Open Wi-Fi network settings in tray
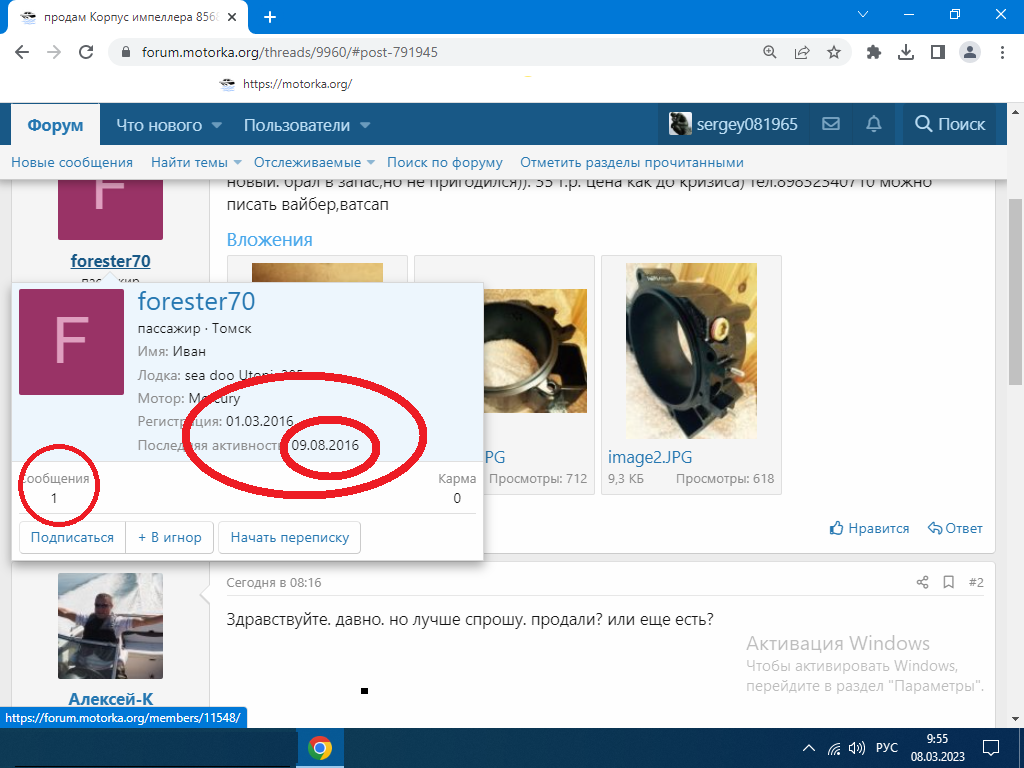Screen dimensions: 1024x768 [834, 748]
